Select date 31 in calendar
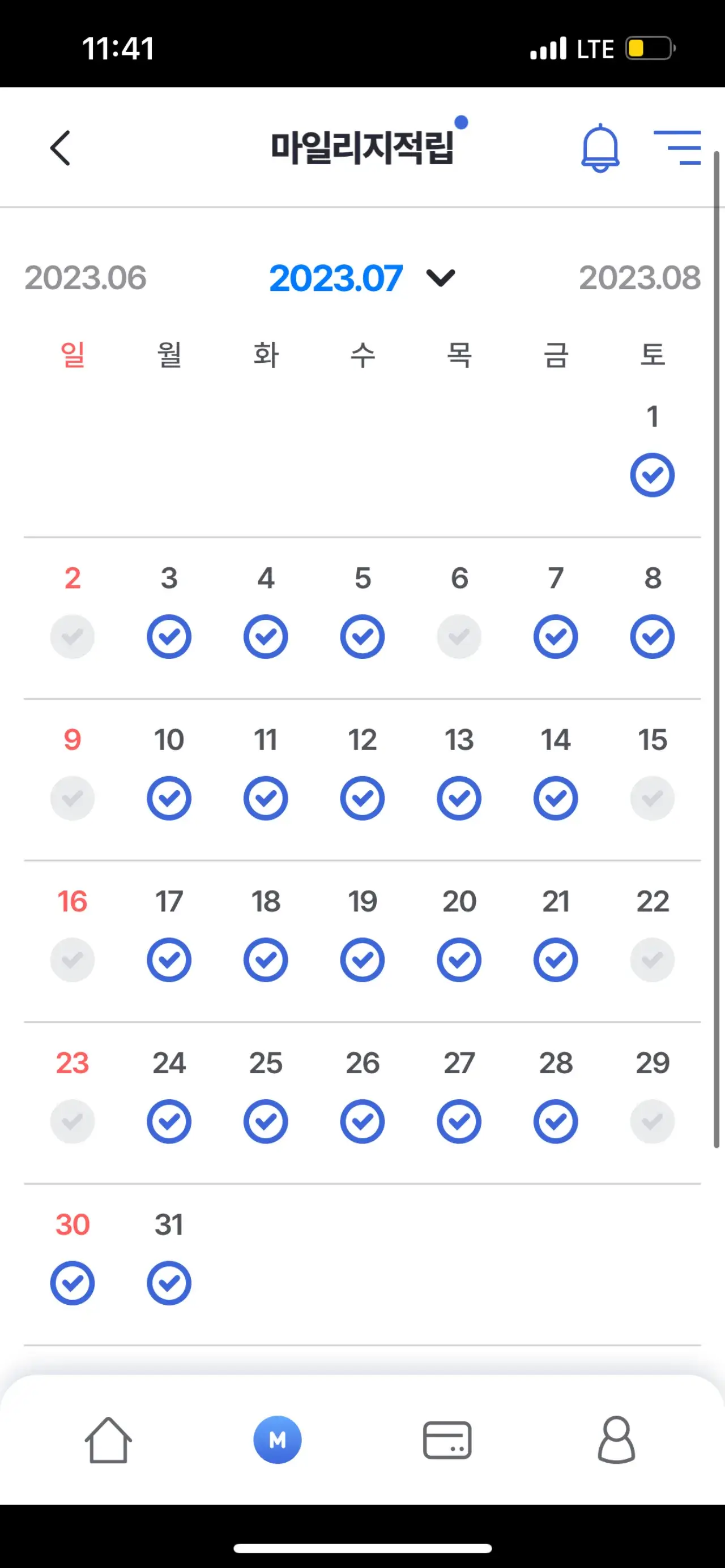 click(x=169, y=1225)
